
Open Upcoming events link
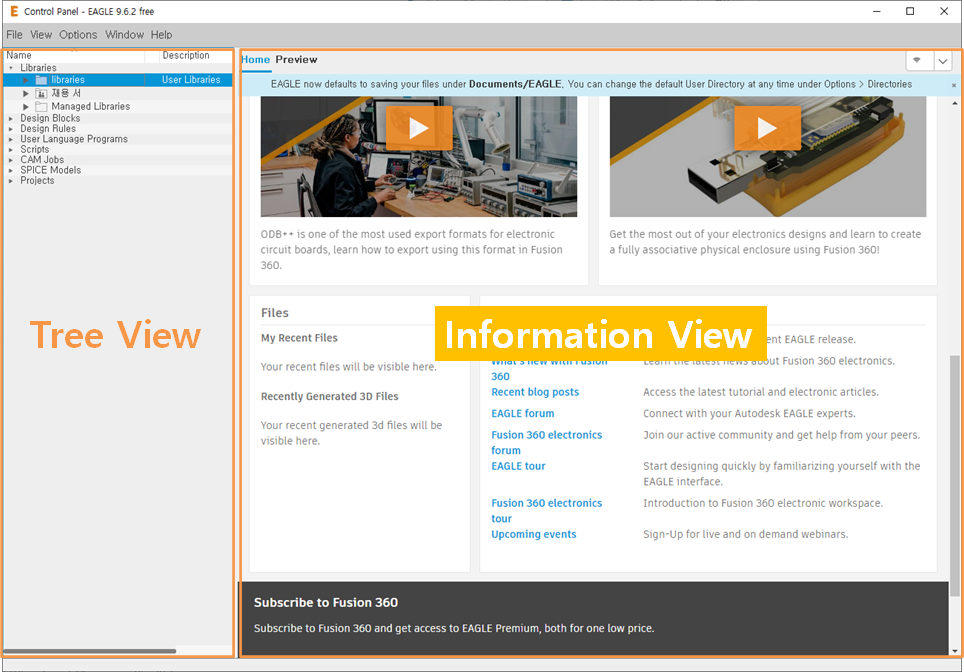534,534
